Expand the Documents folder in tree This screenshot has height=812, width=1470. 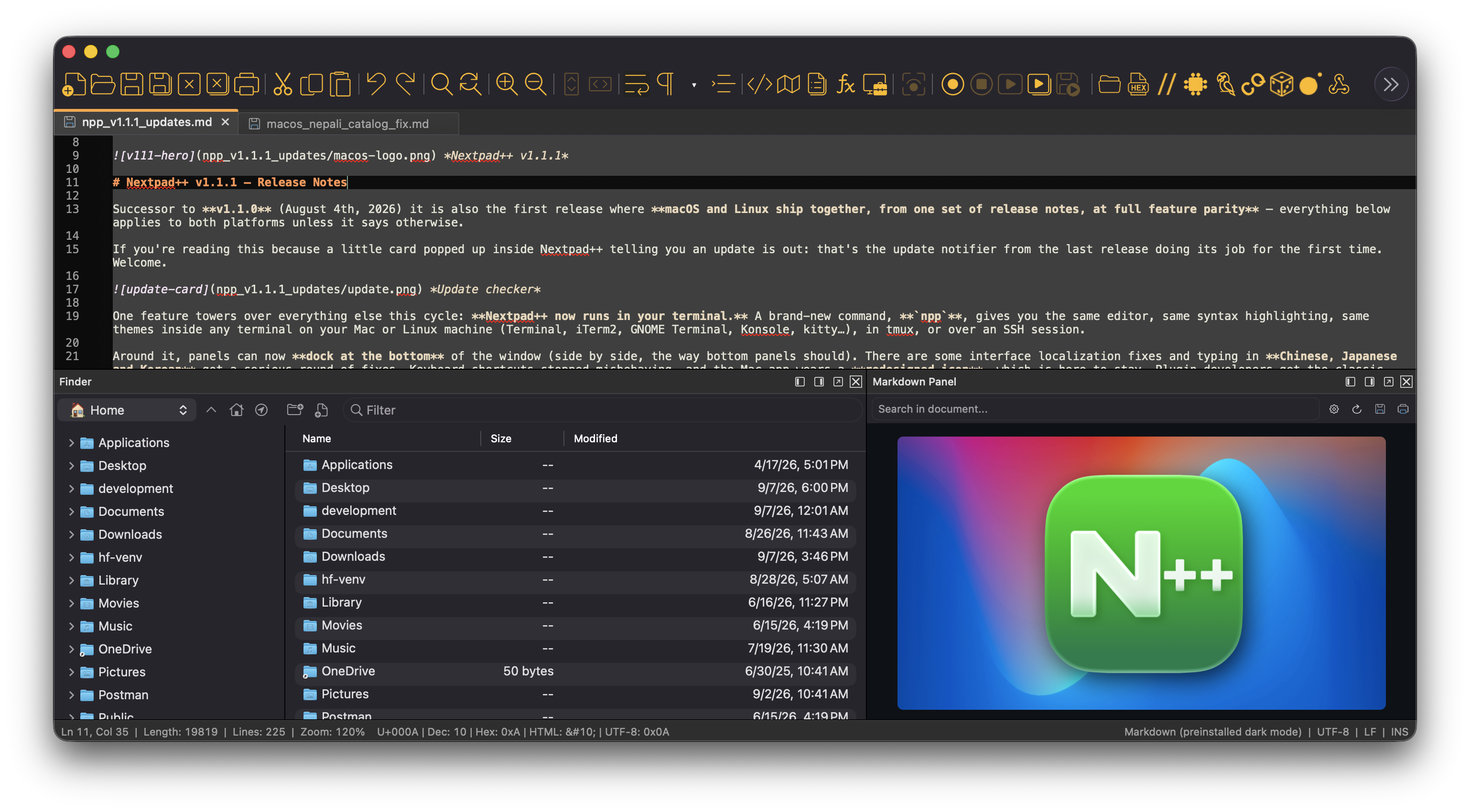pos(71,512)
